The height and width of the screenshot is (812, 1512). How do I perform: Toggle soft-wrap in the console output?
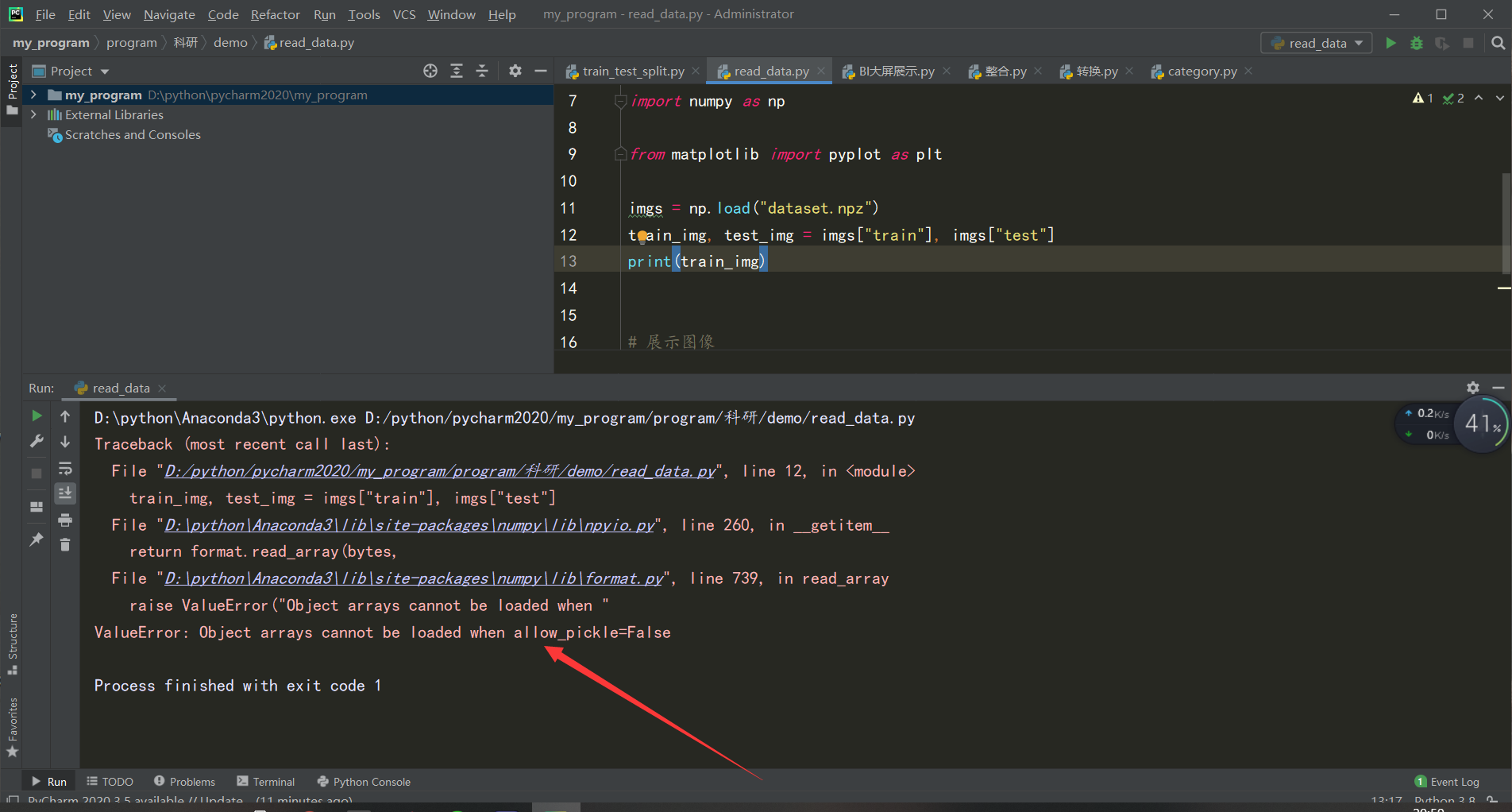65,468
